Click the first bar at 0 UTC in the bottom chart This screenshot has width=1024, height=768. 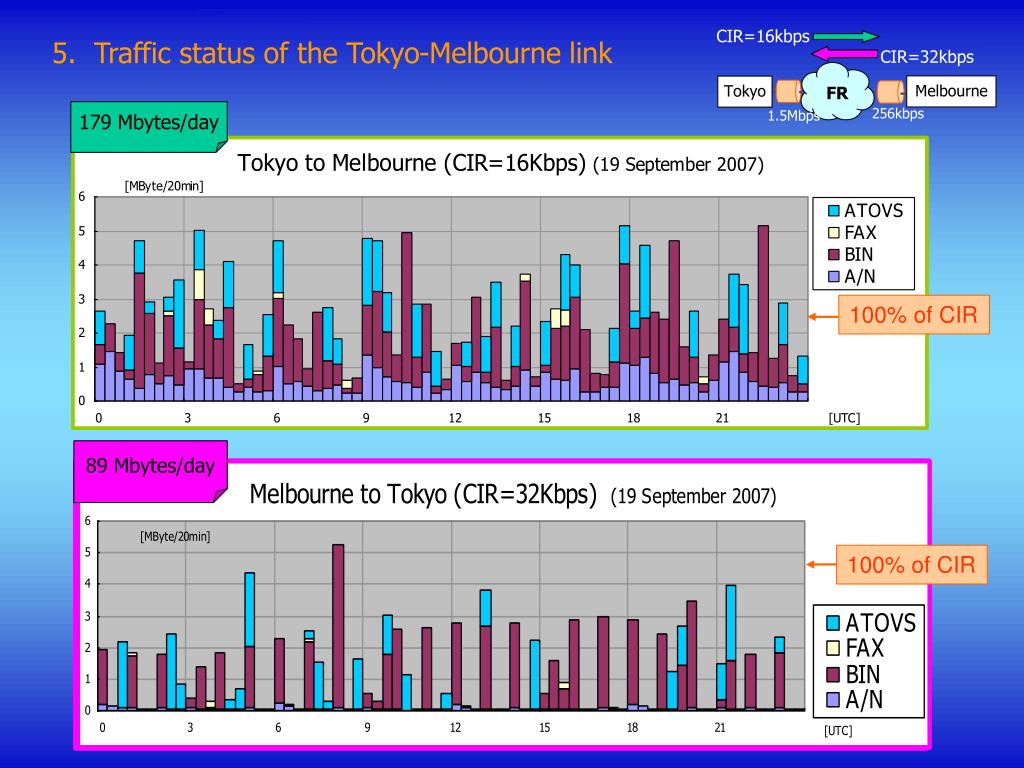point(103,679)
